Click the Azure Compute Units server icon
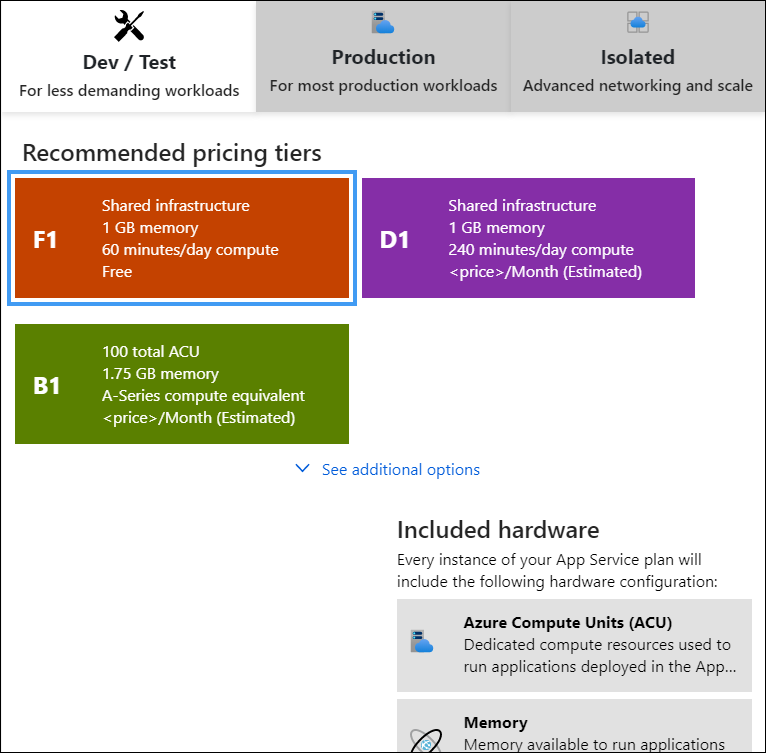This screenshot has height=753, width=766. click(422, 640)
